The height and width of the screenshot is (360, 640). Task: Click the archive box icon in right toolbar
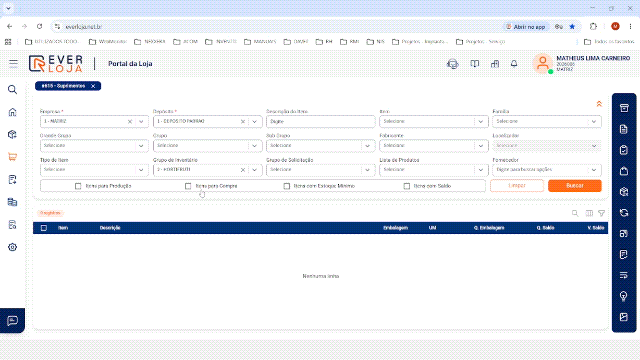click(x=624, y=108)
